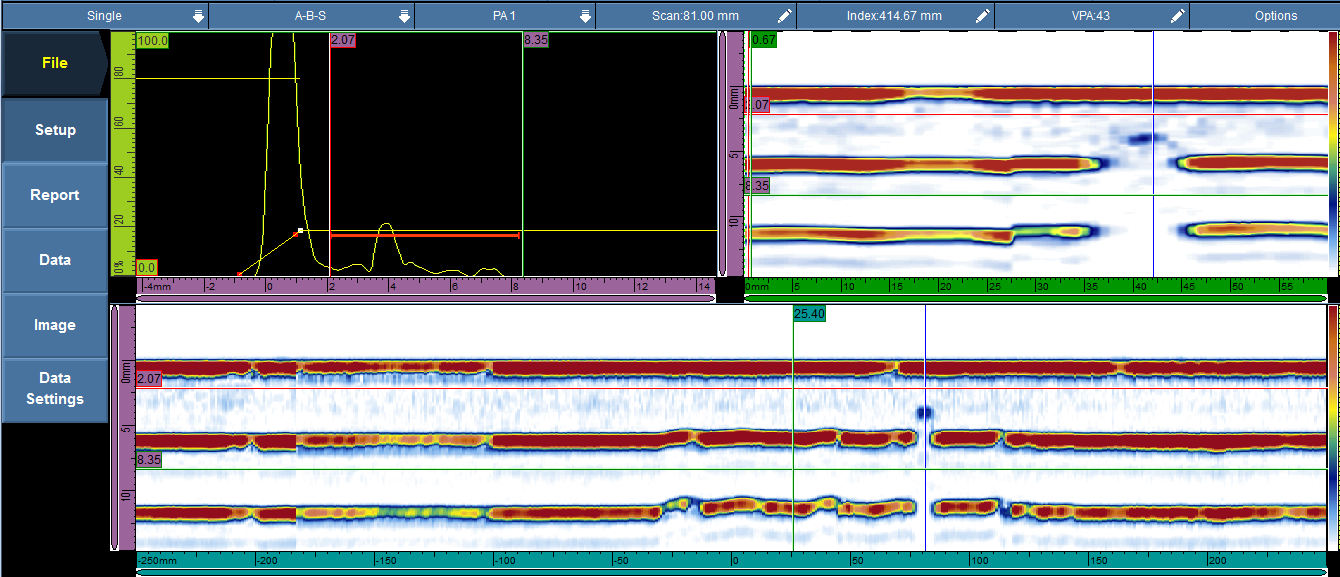Click the 25.40 scan cursor label
Screen dimensions: 1340x577
pos(808,314)
